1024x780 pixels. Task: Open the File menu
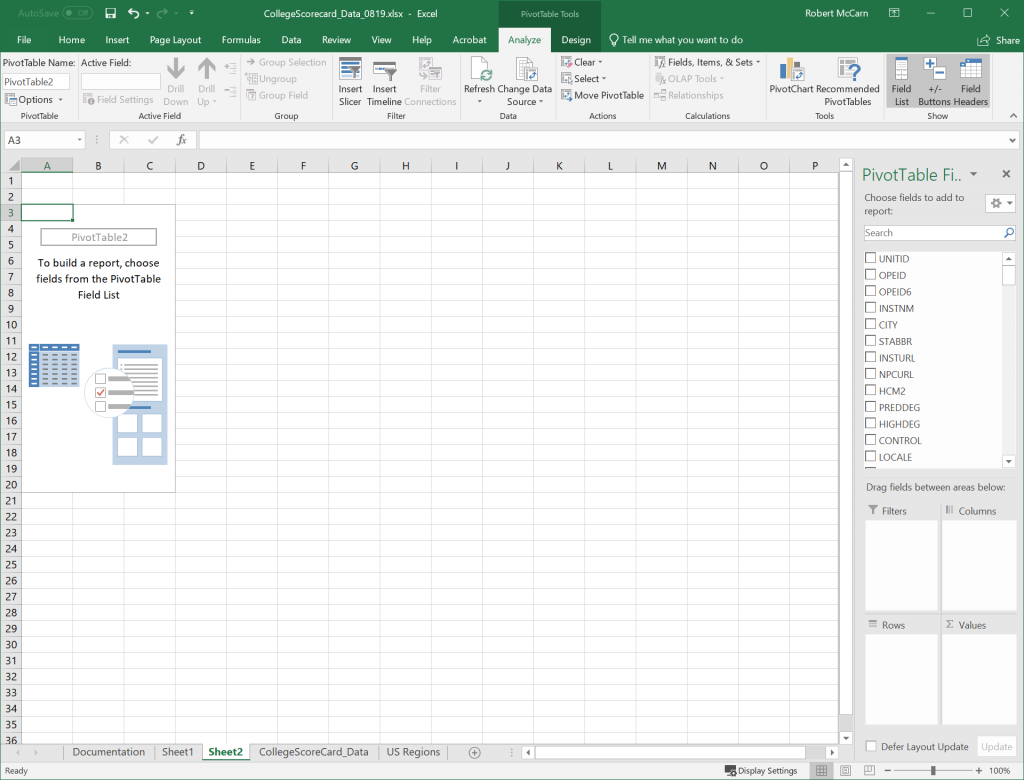tap(24, 40)
